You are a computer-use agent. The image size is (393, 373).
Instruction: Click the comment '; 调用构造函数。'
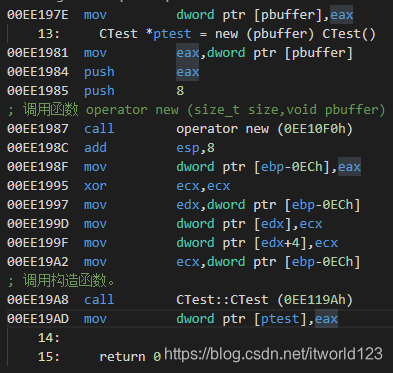click(61, 281)
